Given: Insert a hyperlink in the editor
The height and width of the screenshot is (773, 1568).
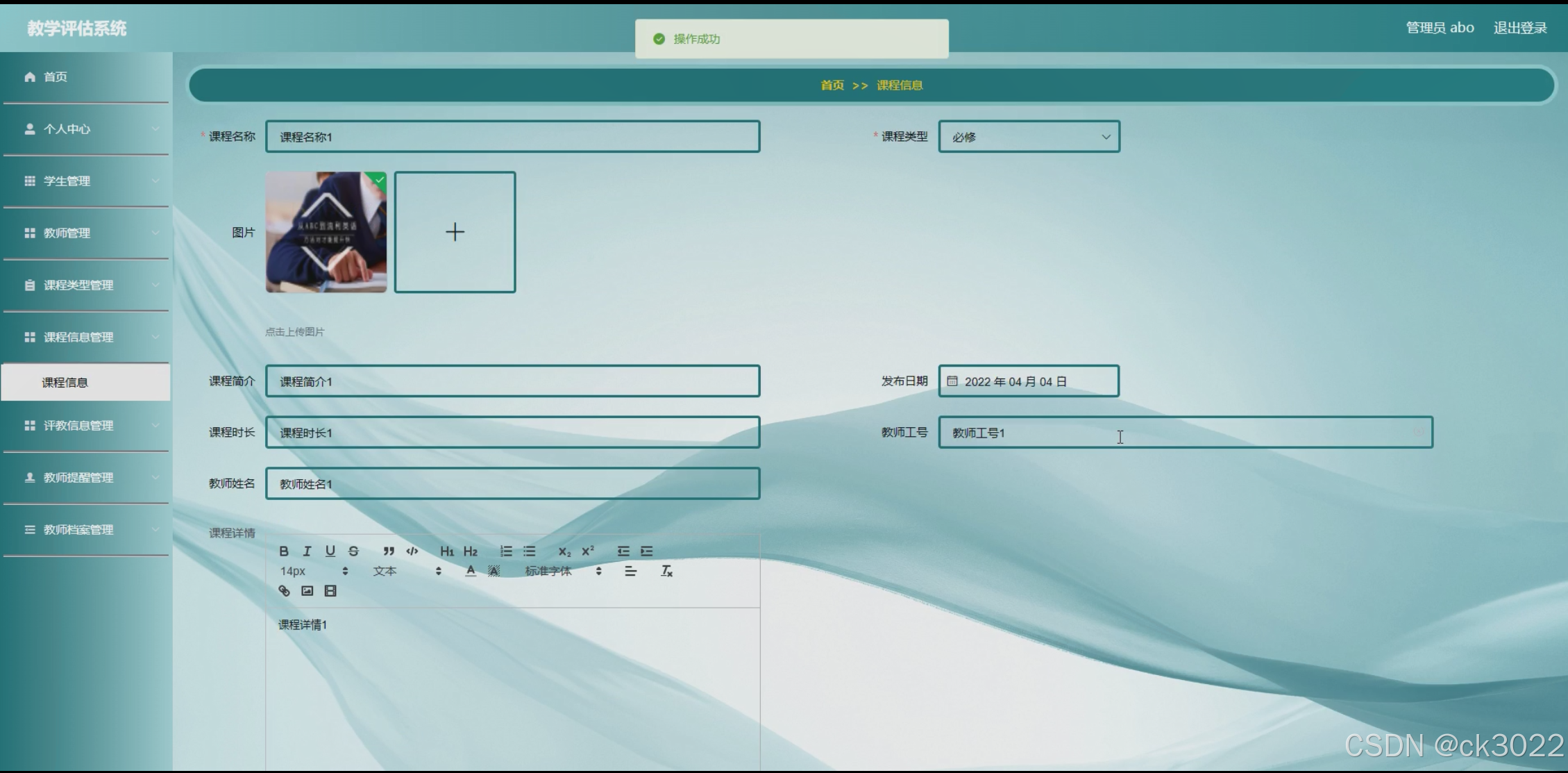Looking at the screenshot, I should (284, 591).
